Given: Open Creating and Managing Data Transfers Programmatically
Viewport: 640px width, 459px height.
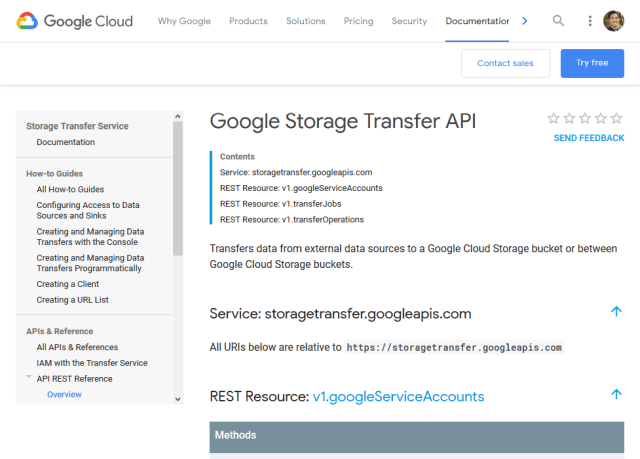Looking at the screenshot, I should 90,263.
